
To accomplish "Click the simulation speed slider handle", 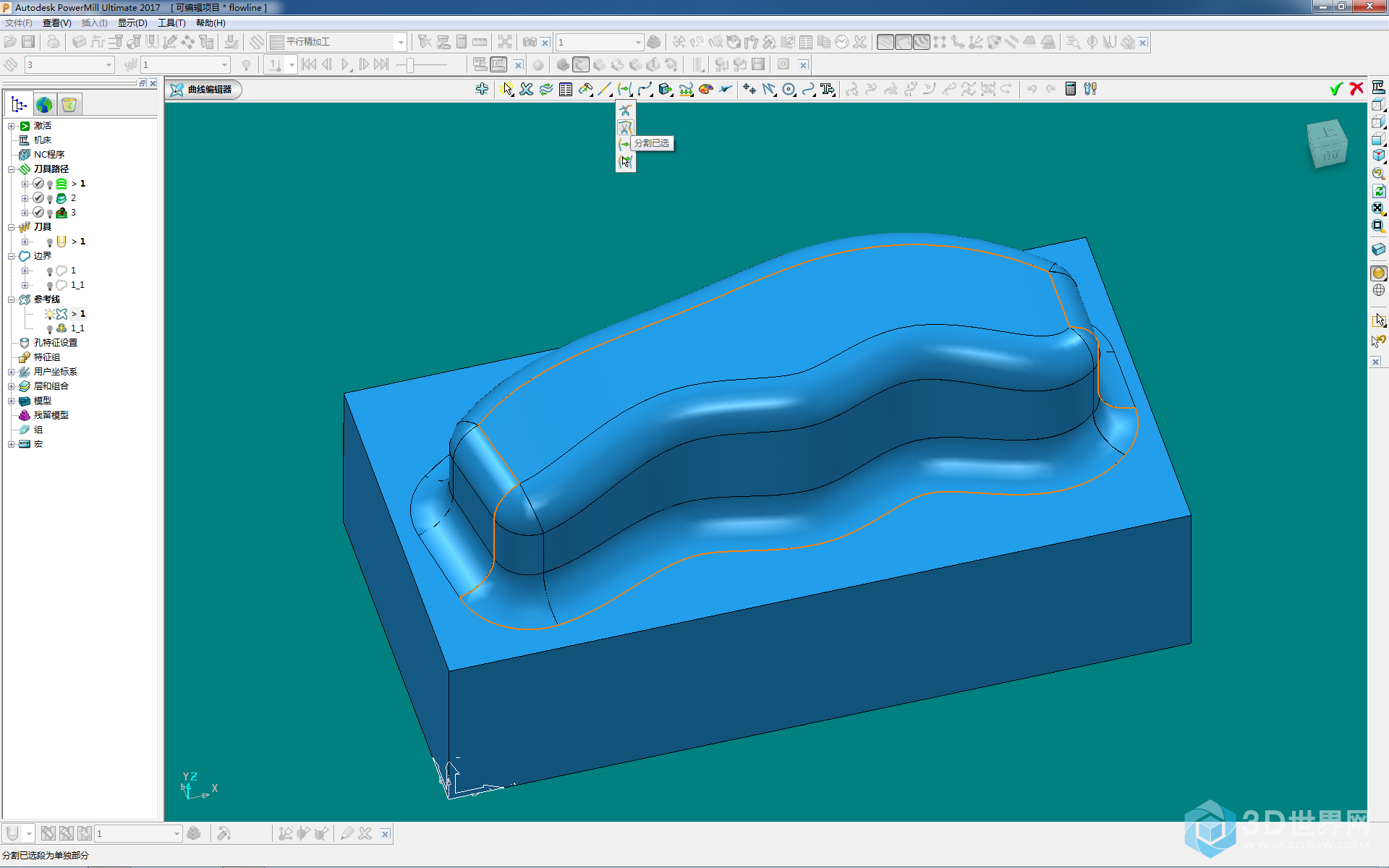I will click(x=410, y=65).
